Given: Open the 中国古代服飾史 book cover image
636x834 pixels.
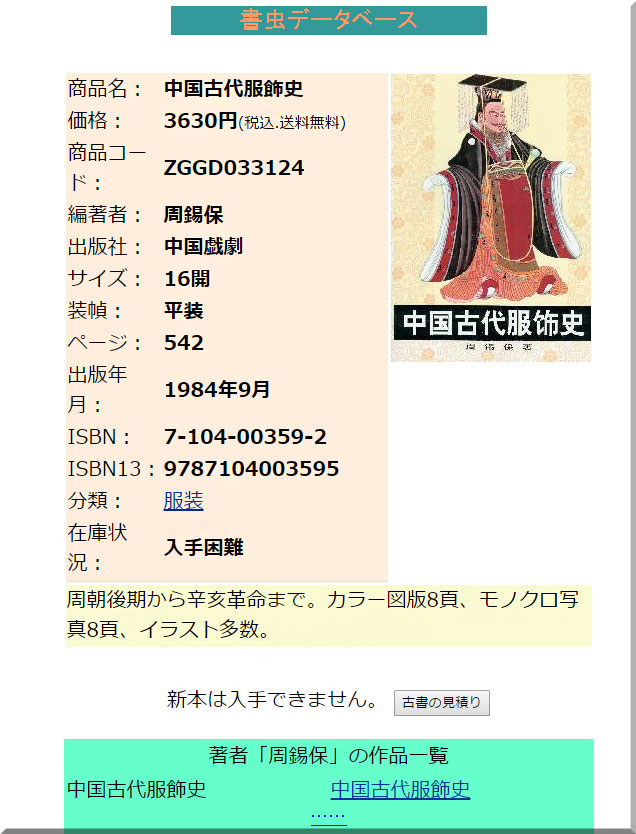Looking at the screenshot, I should coord(491,218).
